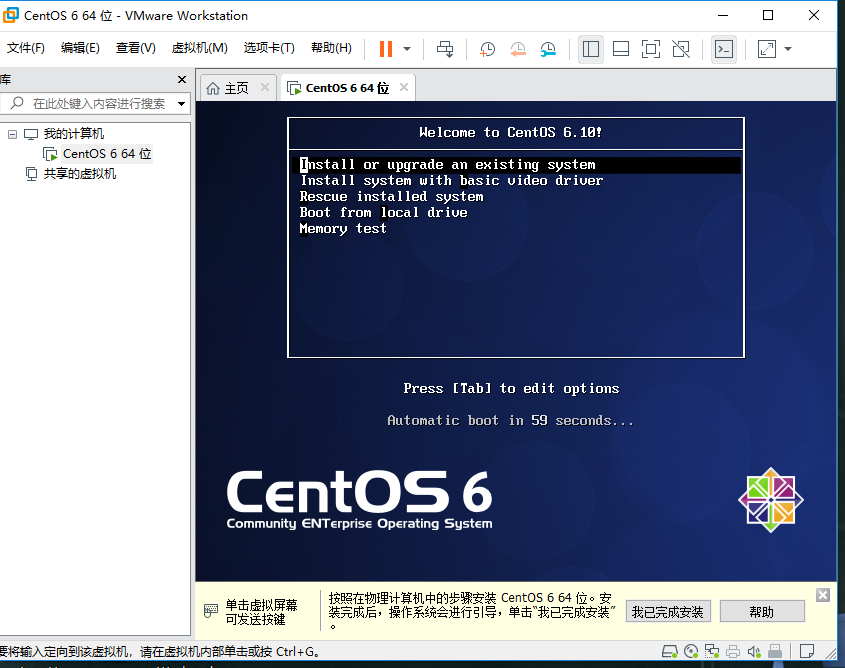Close the CentOS 6 64 位 tab

tap(404, 87)
